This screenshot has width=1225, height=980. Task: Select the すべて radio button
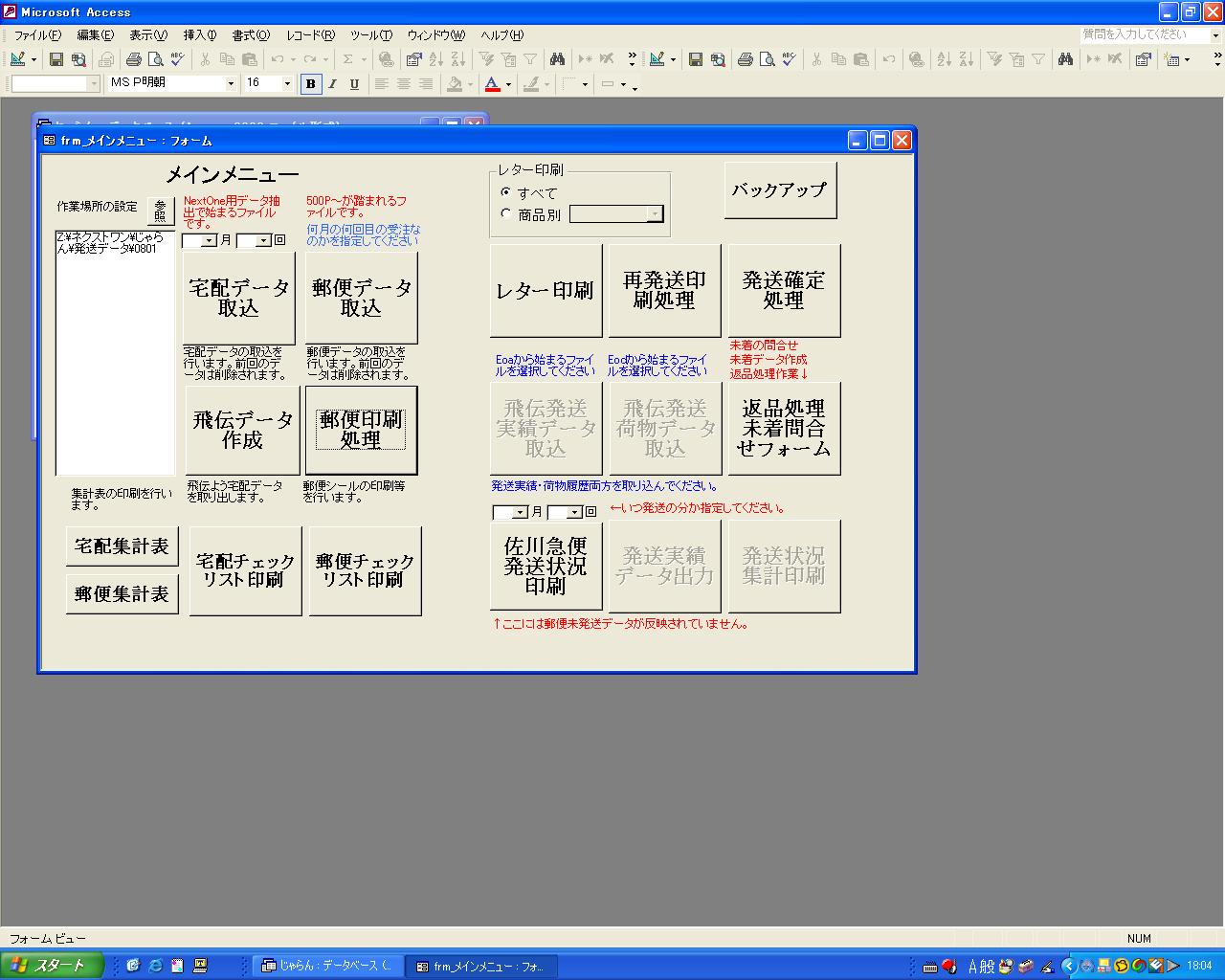tap(506, 192)
